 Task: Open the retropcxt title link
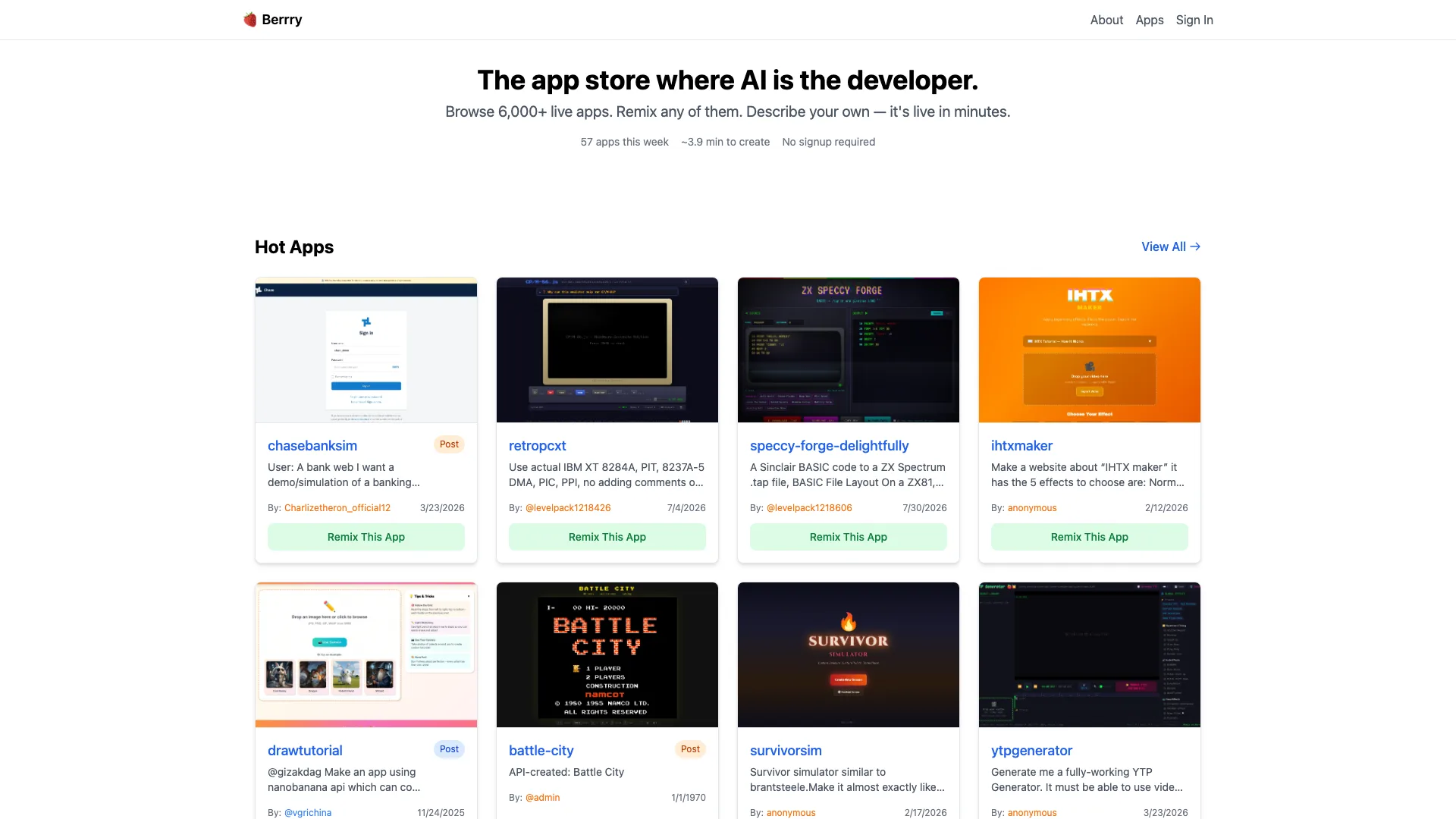coord(538,446)
